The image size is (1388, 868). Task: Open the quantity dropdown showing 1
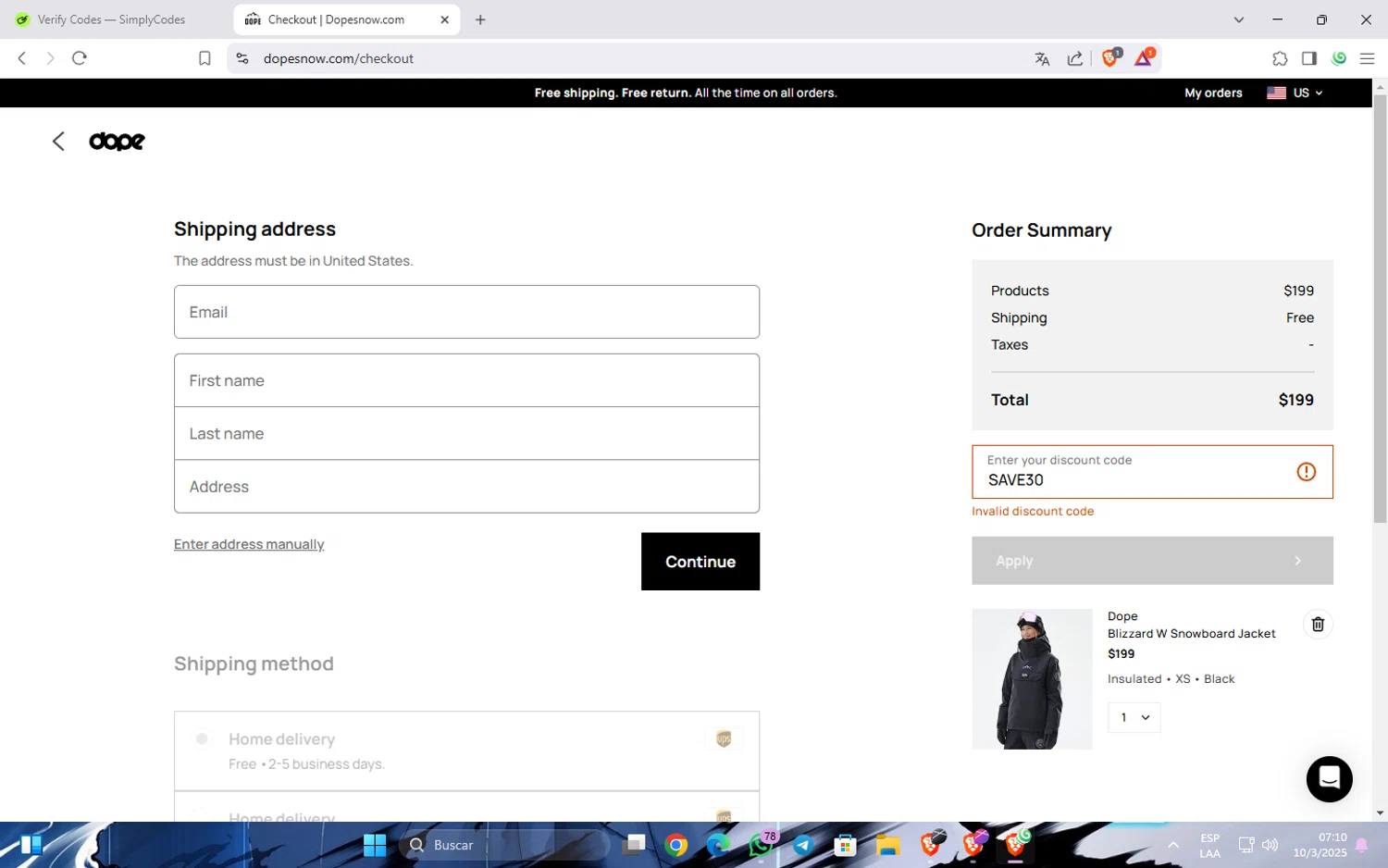(x=1134, y=717)
